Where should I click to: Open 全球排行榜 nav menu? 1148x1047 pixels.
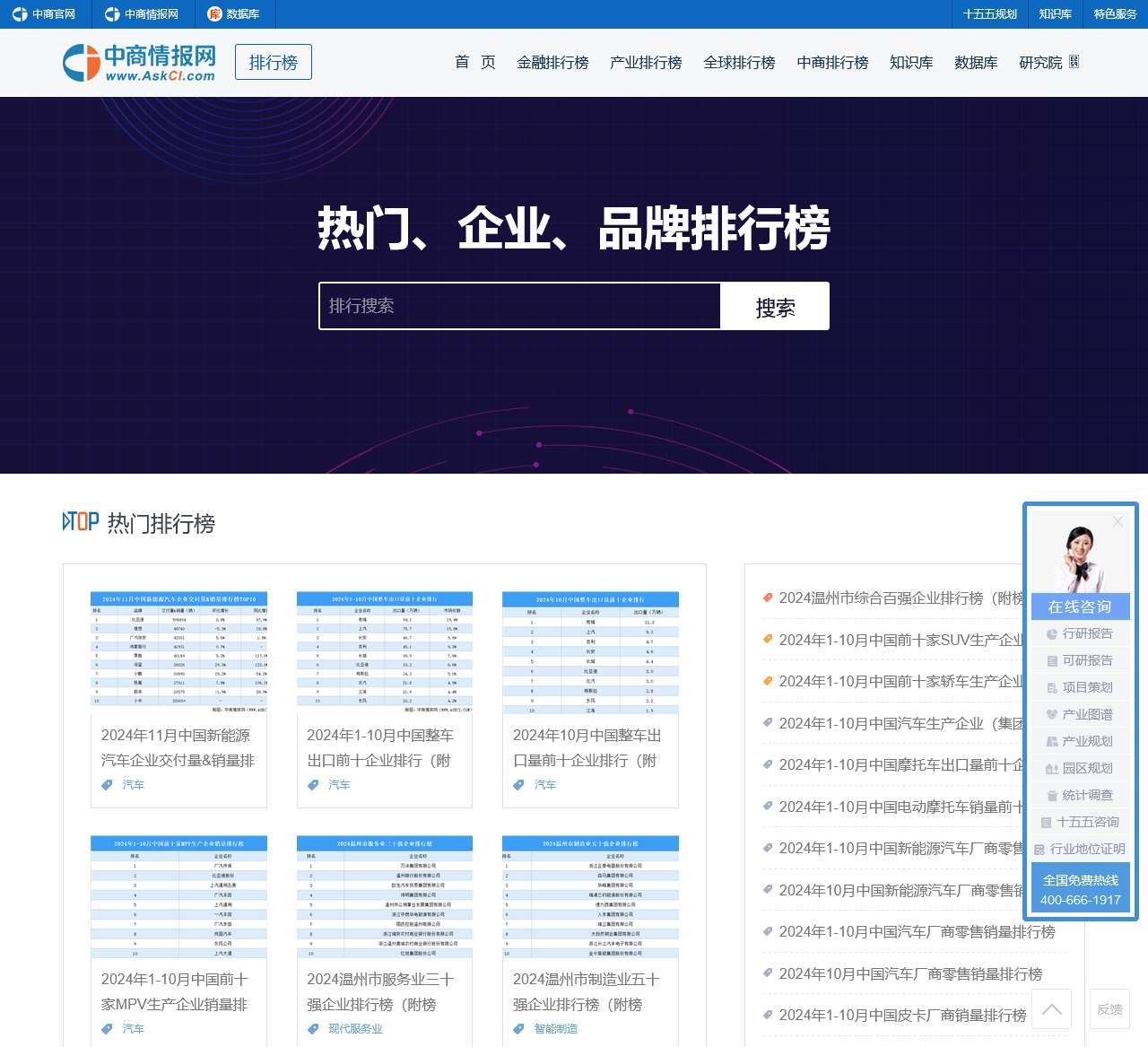click(739, 62)
